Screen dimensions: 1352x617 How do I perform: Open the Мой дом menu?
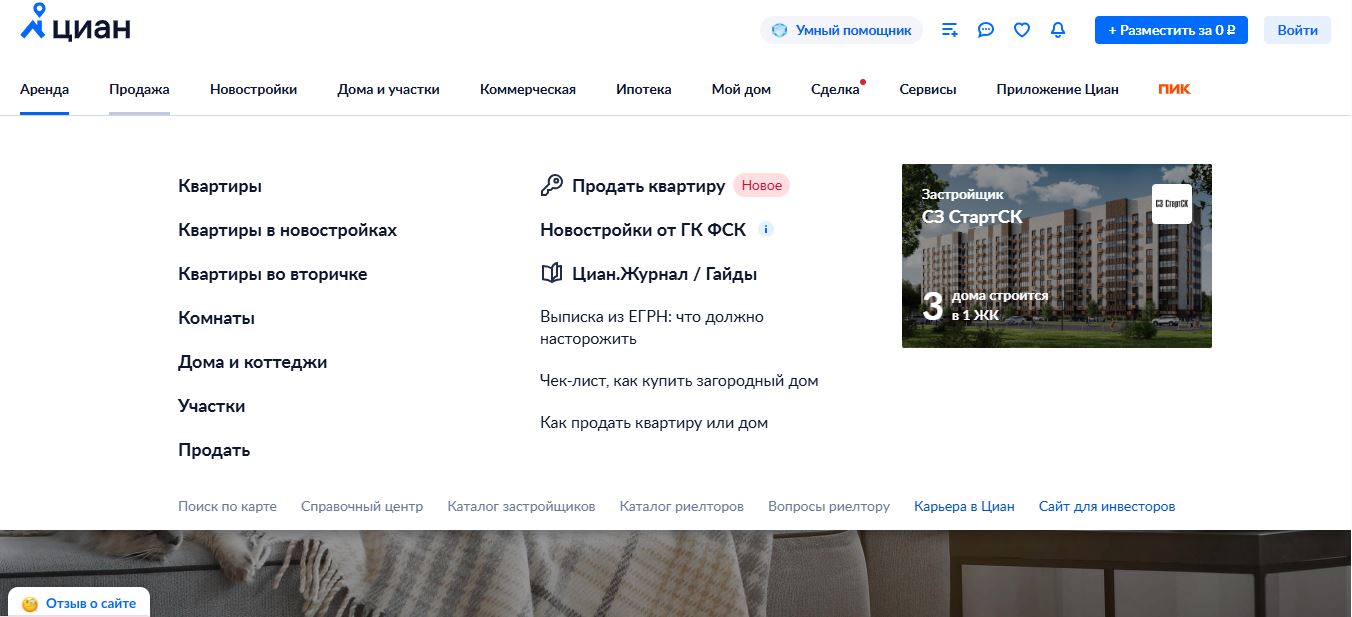tap(741, 89)
